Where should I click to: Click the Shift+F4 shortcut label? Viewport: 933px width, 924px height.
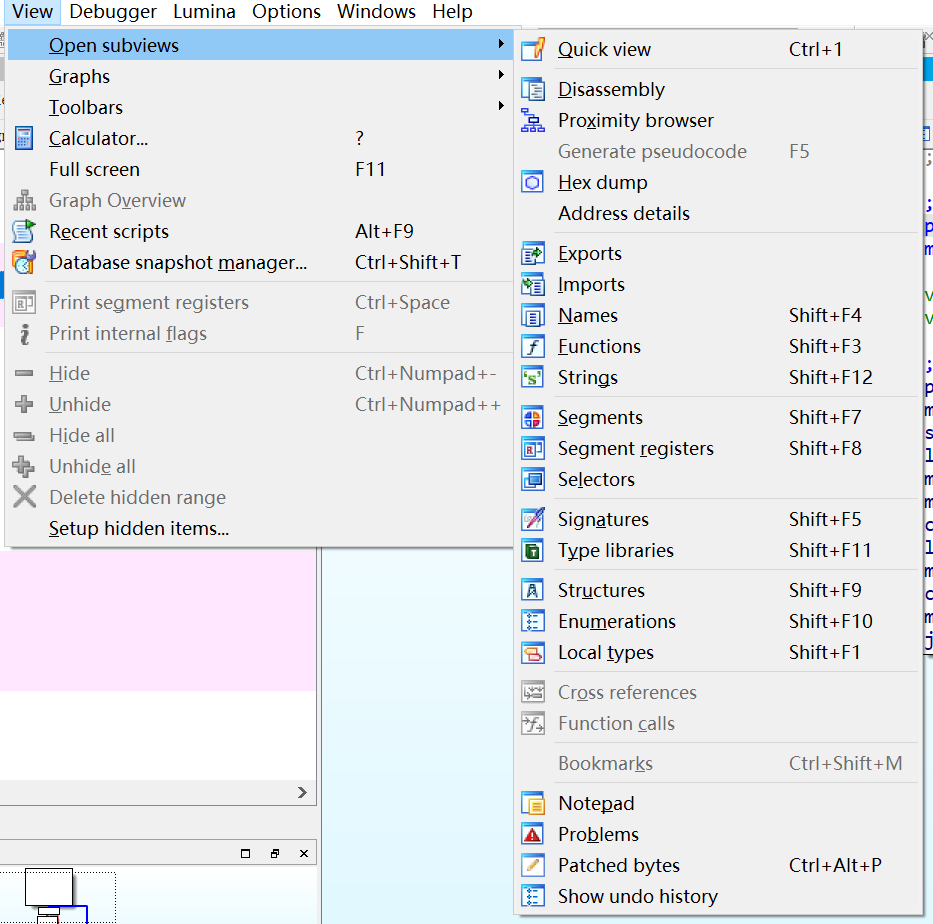[825, 315]
